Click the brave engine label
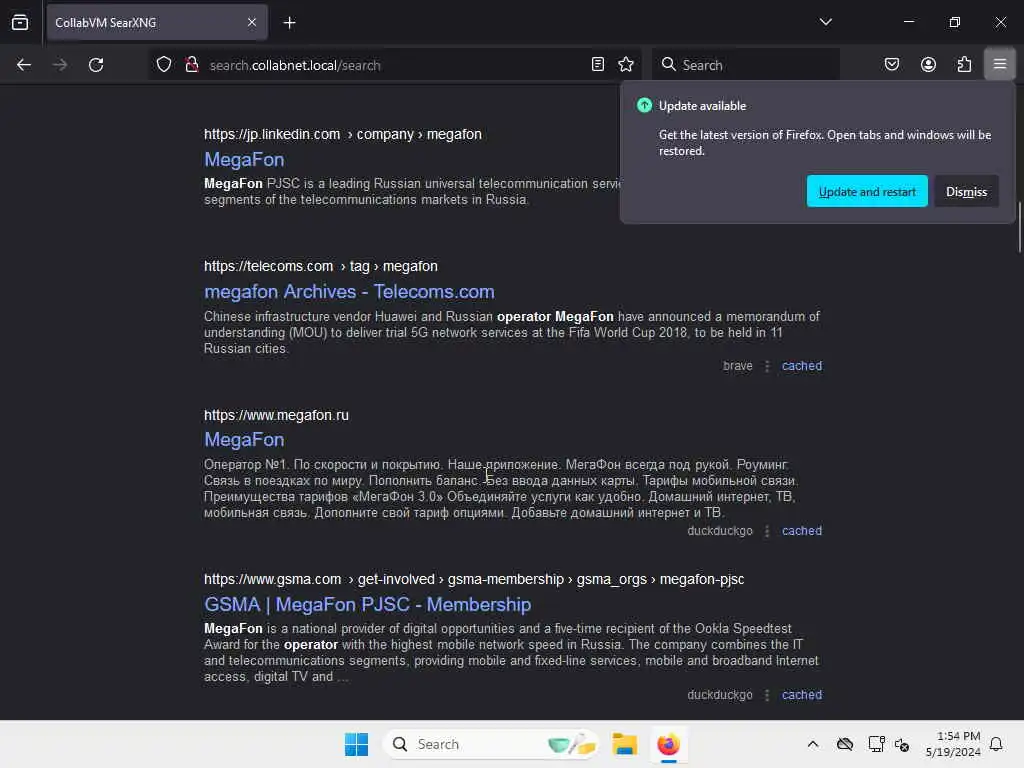 (737, 366)
